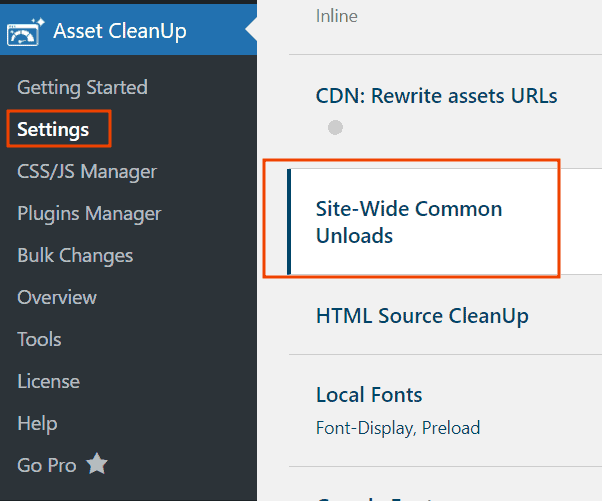Click the Asset CleanUp speedometer icon
Image resolution: width=616 pixels, height=501 pixels.
pos(25,32)
